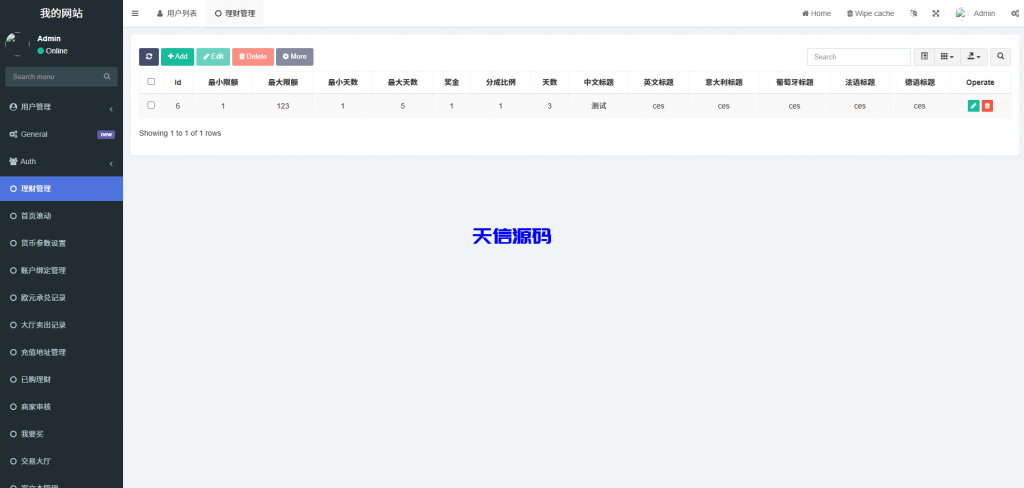This screenshot has height=488, width=1024.
Task: Toggle the sidebar hamburger menu icon
Action: (135, 13)
